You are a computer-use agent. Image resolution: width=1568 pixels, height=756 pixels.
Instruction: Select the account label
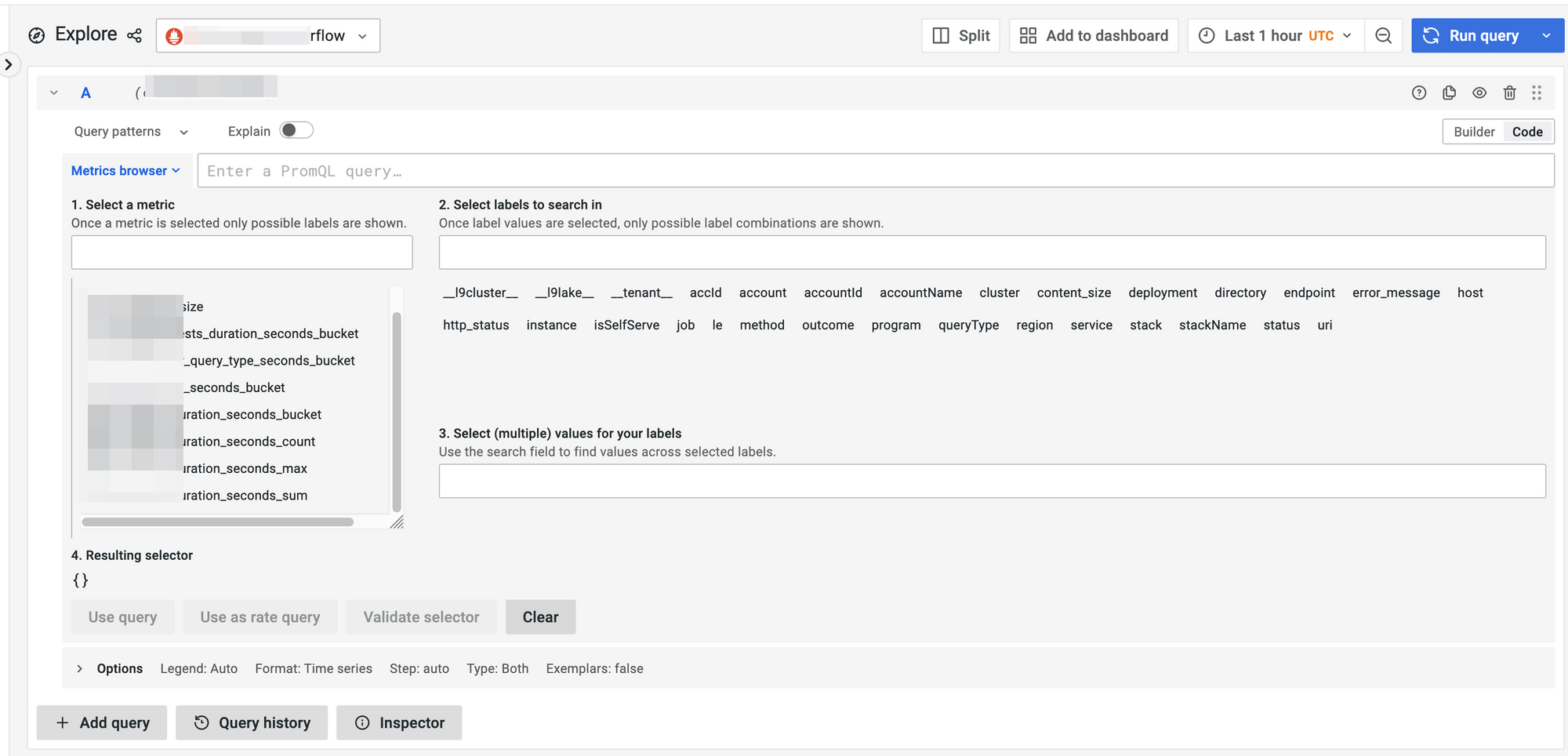(763, 293)
